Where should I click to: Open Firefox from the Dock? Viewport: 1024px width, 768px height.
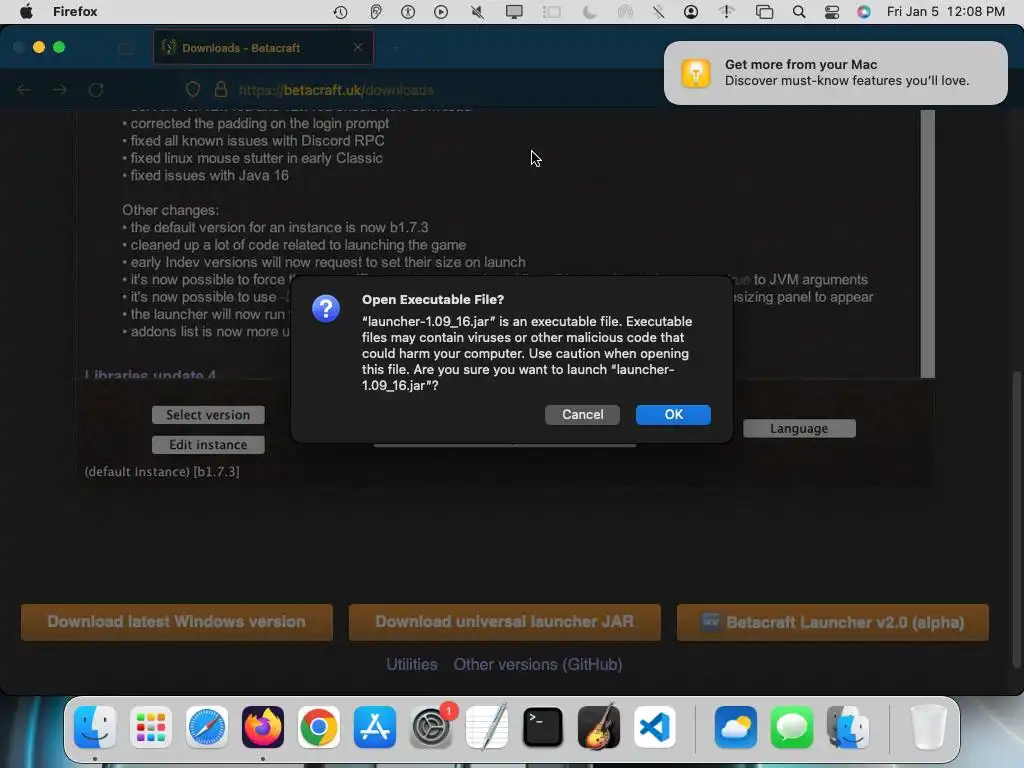point(263,727)
